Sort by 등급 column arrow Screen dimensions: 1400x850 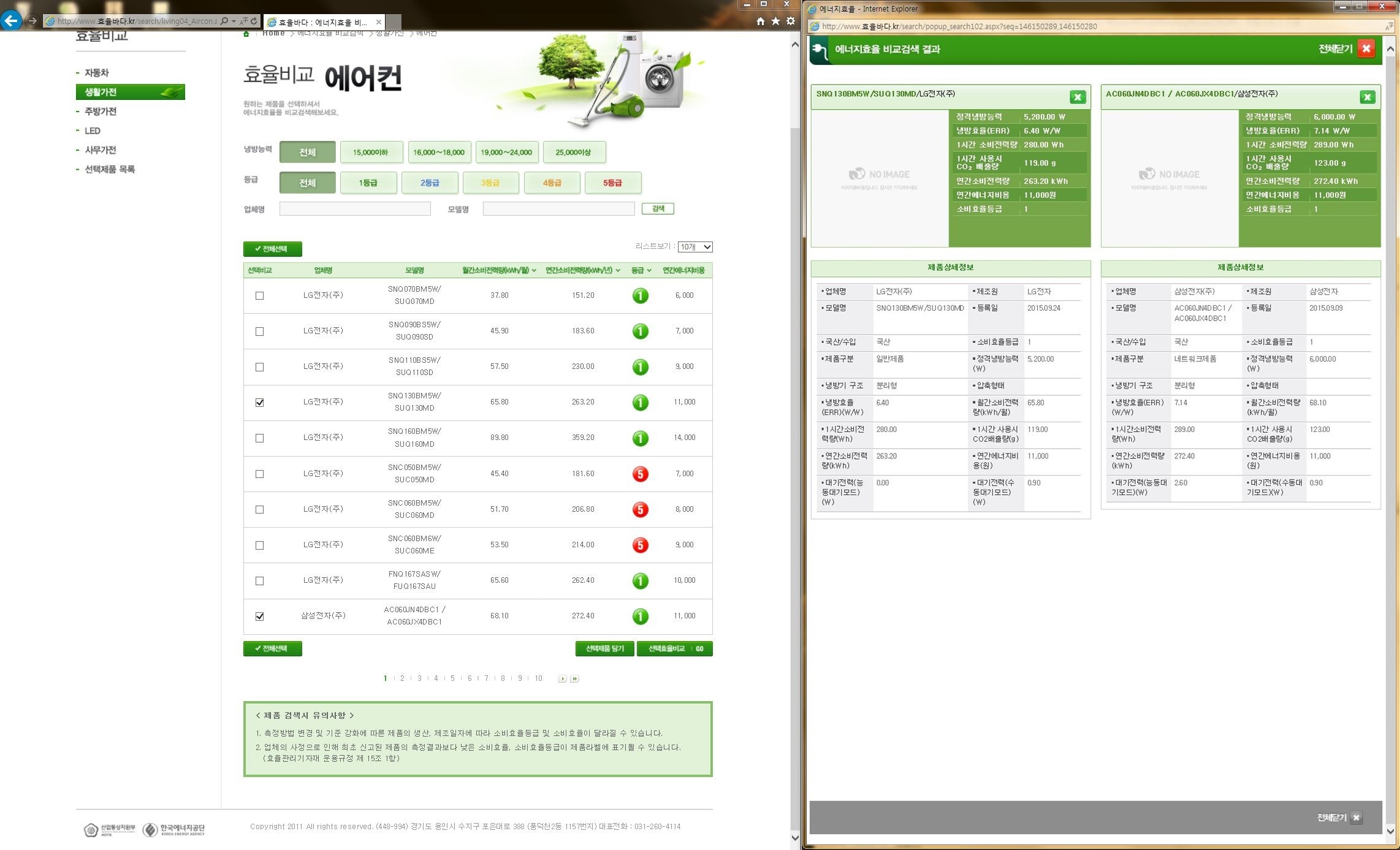[x=649, y=270]
